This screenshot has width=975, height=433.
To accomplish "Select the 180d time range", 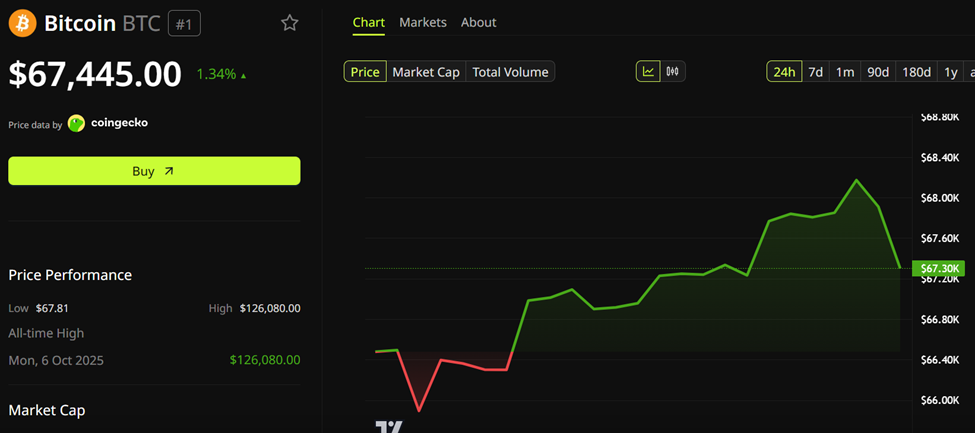I will [x=916, y=72].
